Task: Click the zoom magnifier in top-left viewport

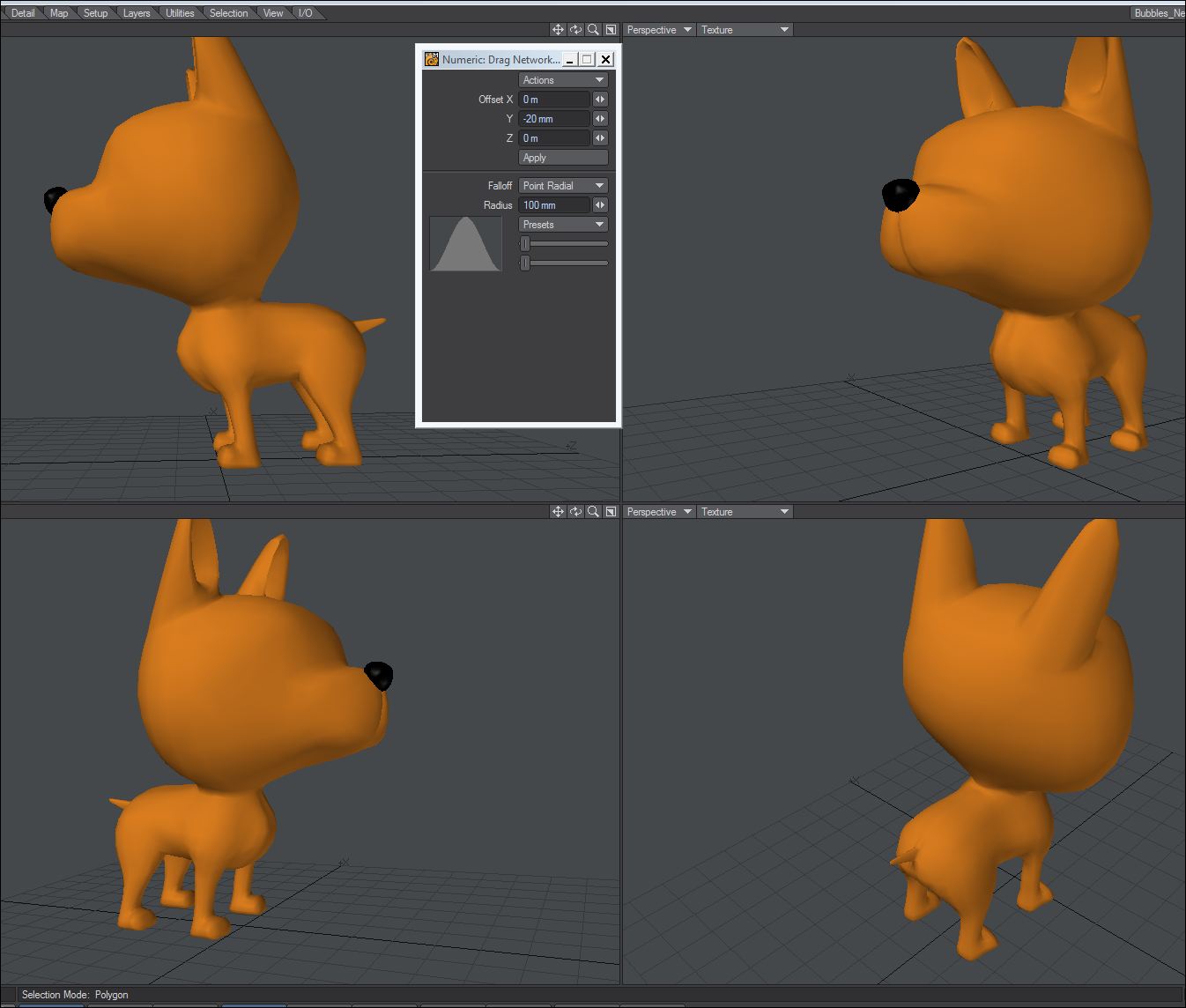Action: coord(593,30)
